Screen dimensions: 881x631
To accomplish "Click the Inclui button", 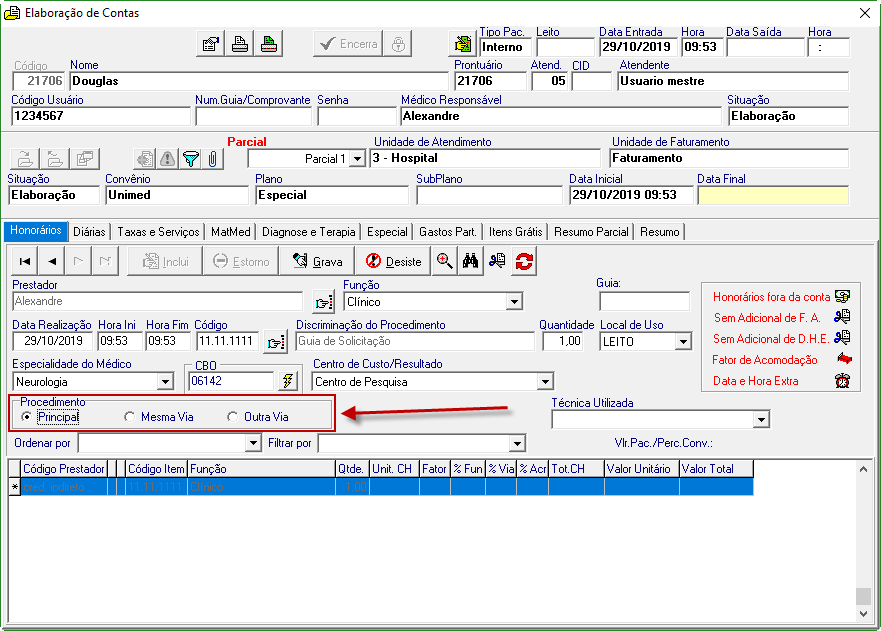I will (x=165, y=261).
